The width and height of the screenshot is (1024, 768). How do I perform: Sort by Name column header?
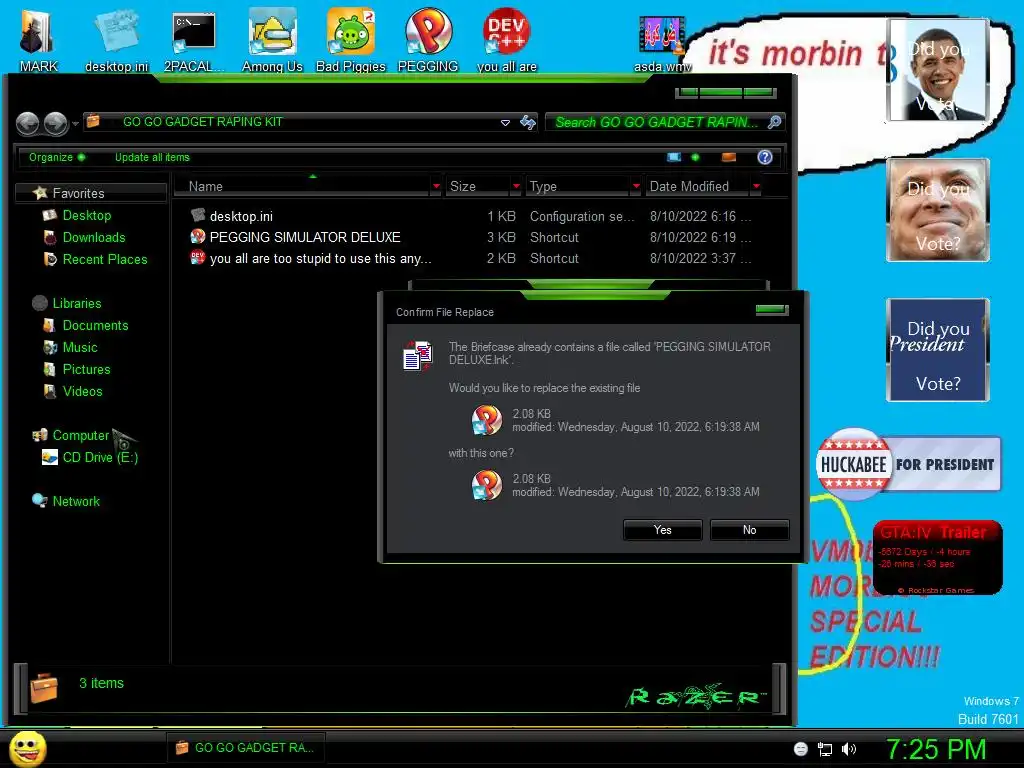coord(308,186)
